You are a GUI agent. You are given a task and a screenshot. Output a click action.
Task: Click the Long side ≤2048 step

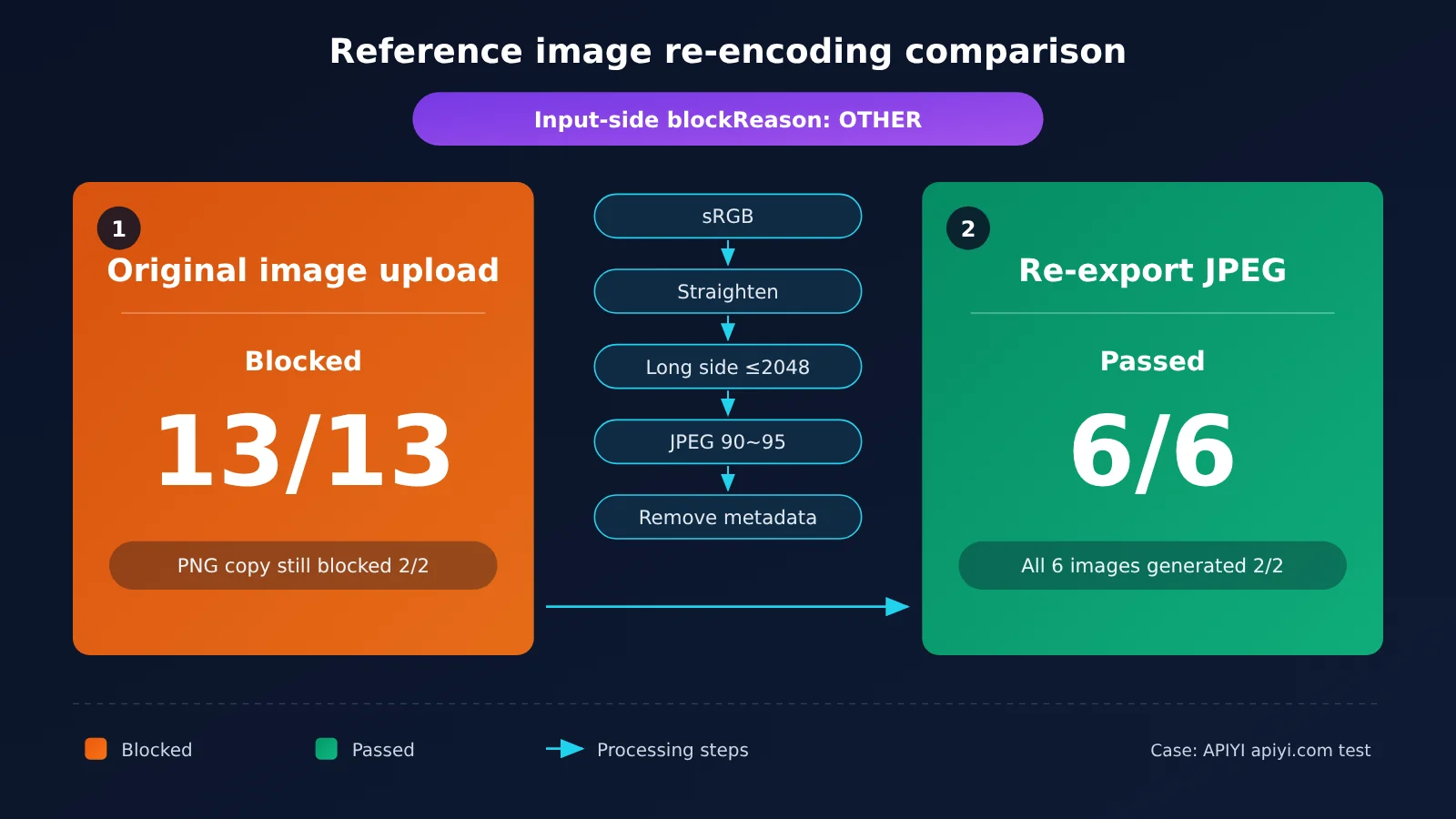728,367
